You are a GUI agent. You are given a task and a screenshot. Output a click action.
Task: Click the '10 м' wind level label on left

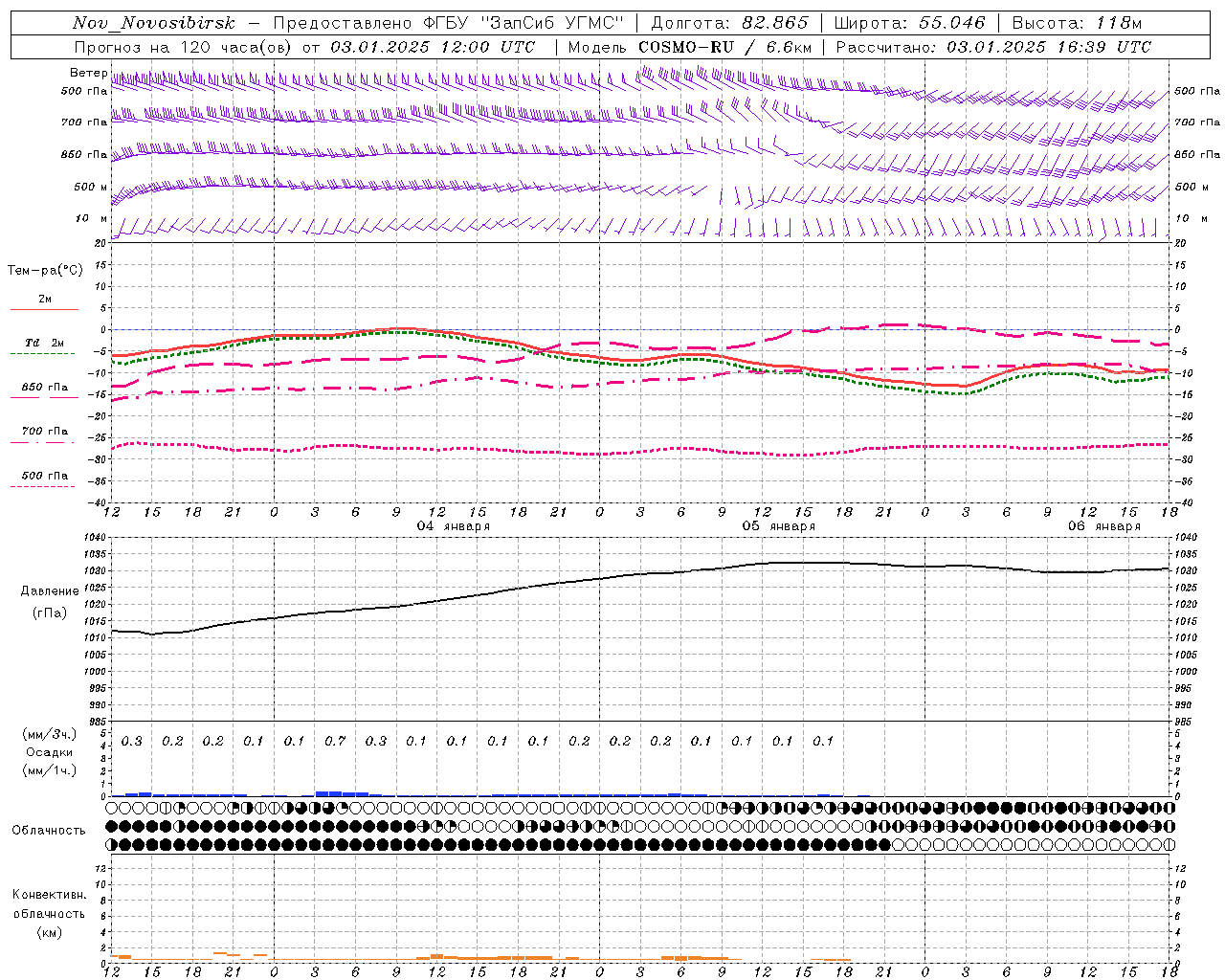[x=92, y=218]
